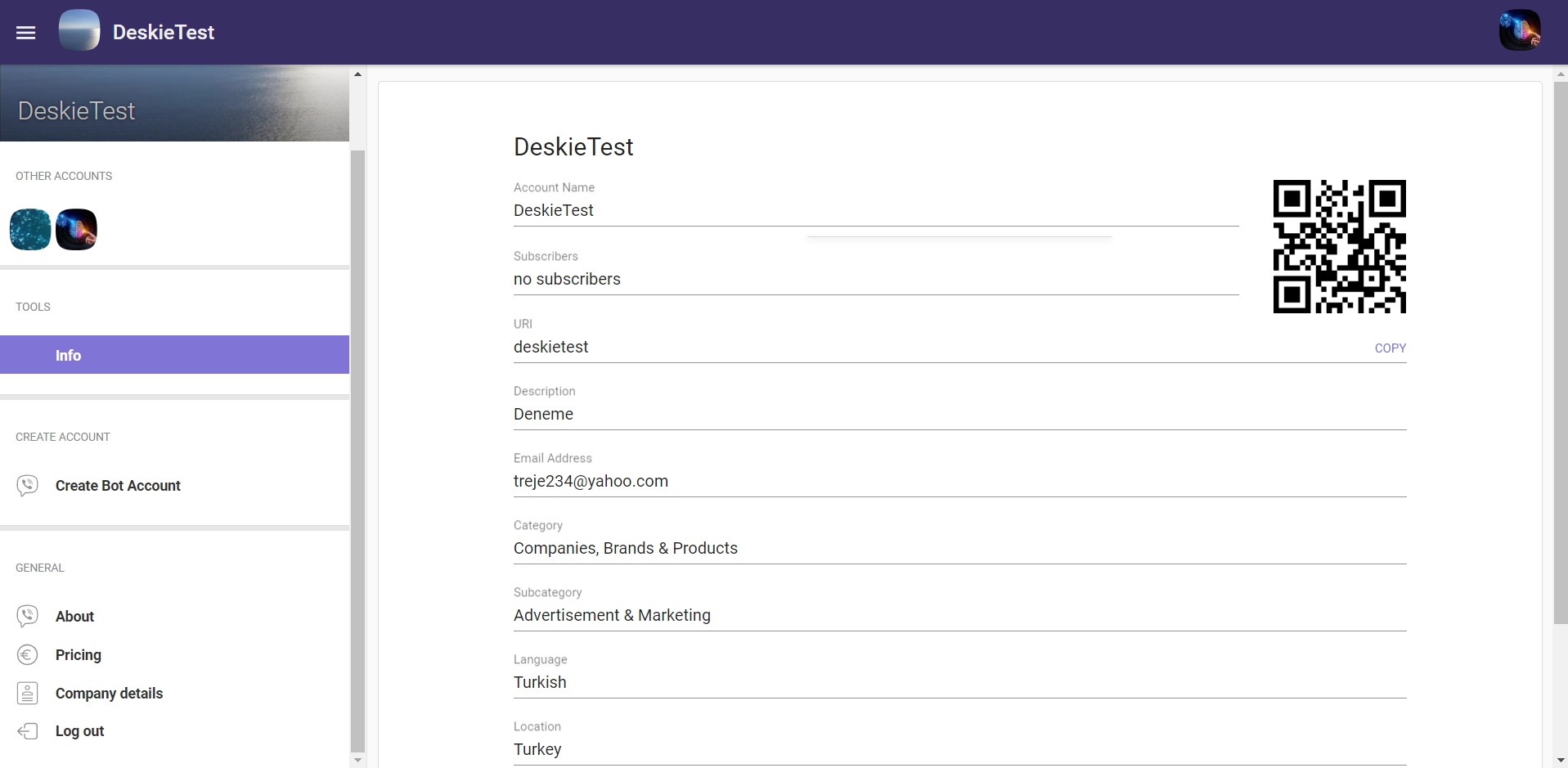Click the OTHER ACCOUNTS section label
Viewport: 1568px width, 768px height.
[64, 176]
